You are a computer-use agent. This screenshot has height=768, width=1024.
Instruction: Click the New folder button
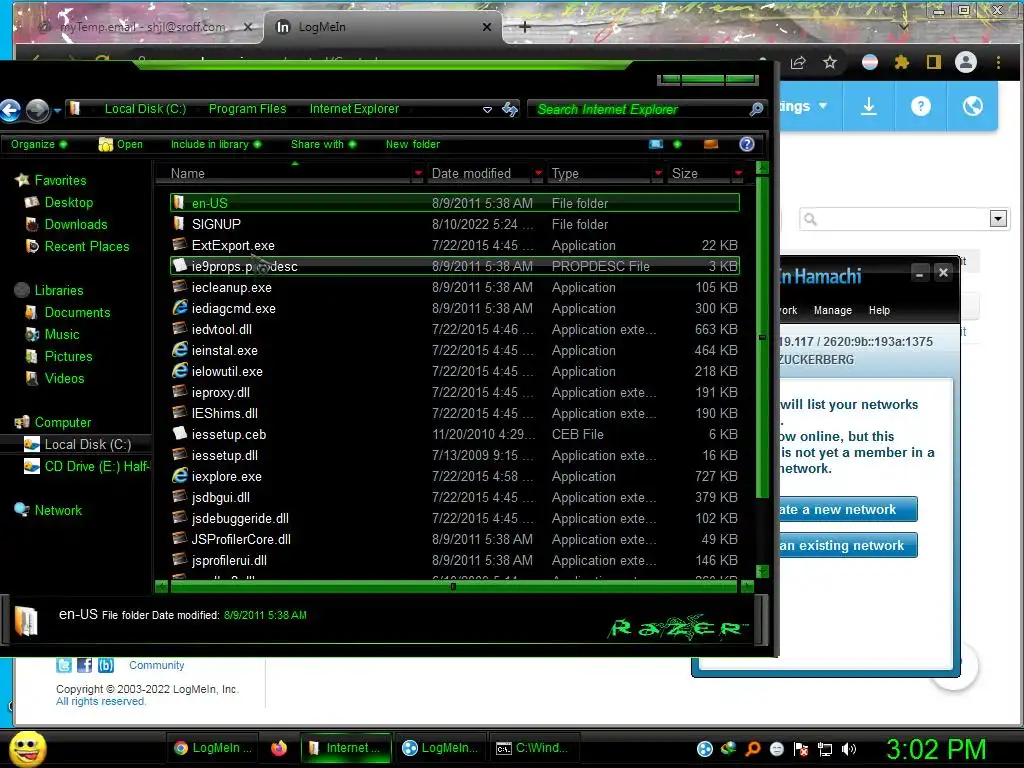pyautogui.click(x=413, y=144)
